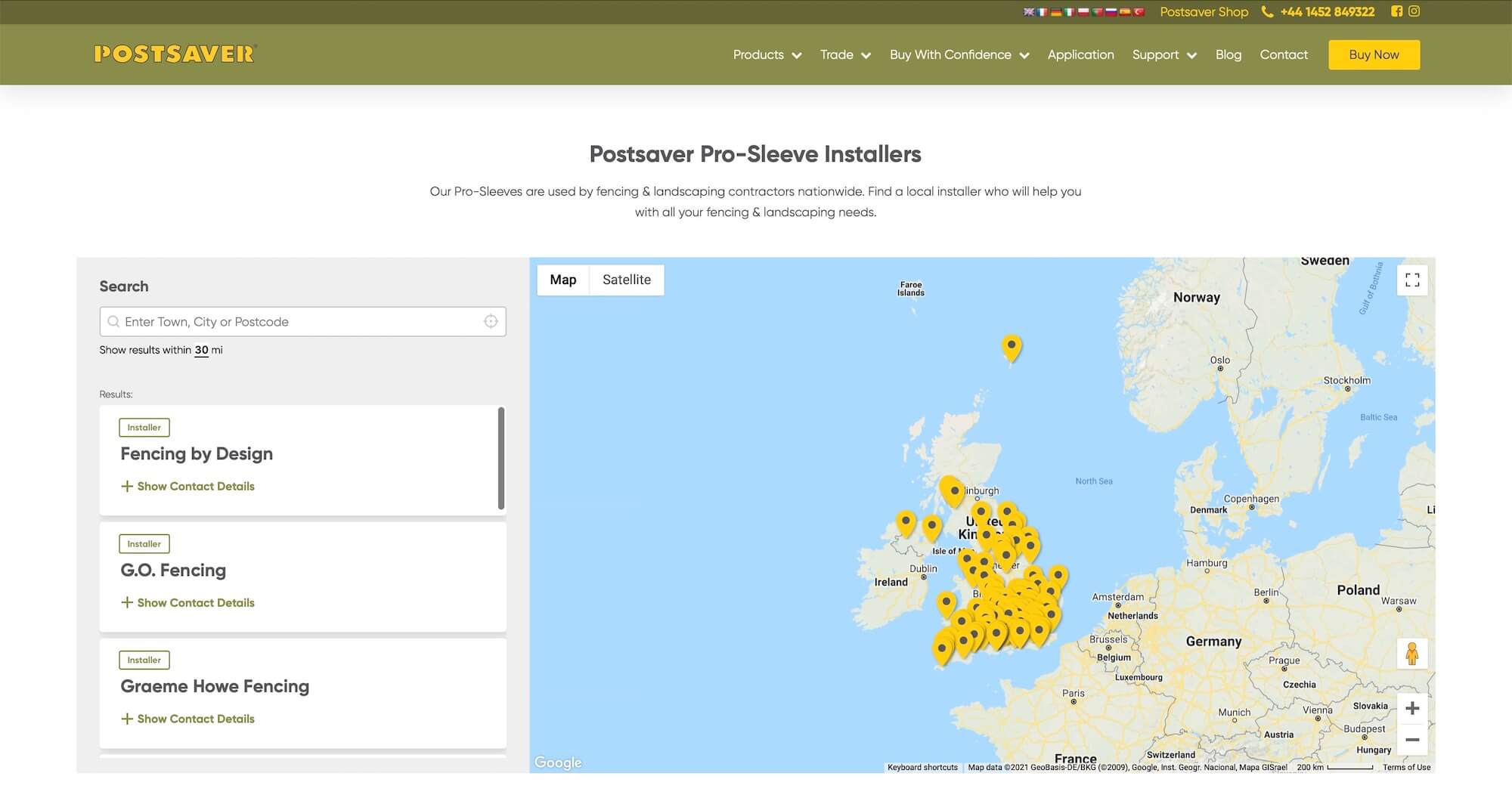Image resolution: width=1512 pixels, height=798 pixels.
Task: Click the Installer tag on Graeme Howe Fencing
Action: (144, 660)
